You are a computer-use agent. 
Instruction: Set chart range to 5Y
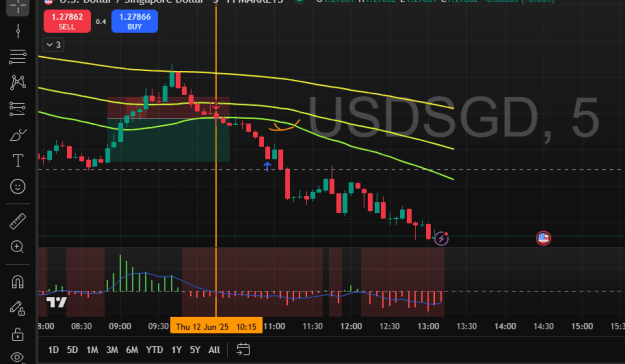195,350
